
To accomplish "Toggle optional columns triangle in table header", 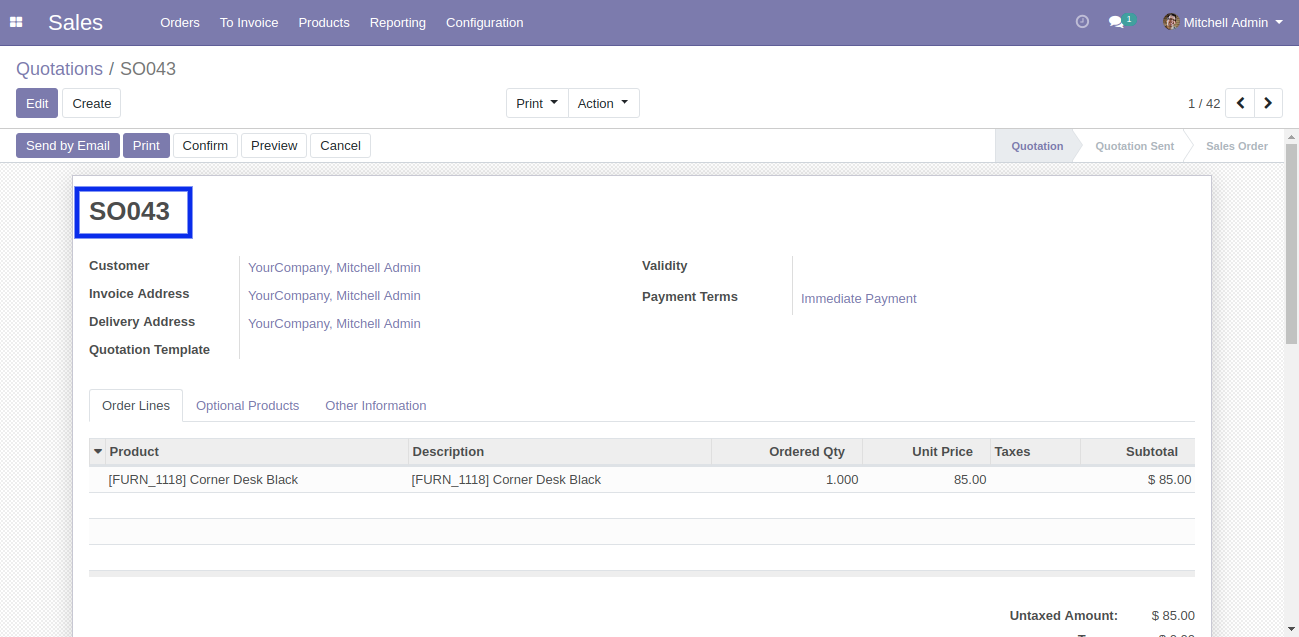I will [98, 452].
